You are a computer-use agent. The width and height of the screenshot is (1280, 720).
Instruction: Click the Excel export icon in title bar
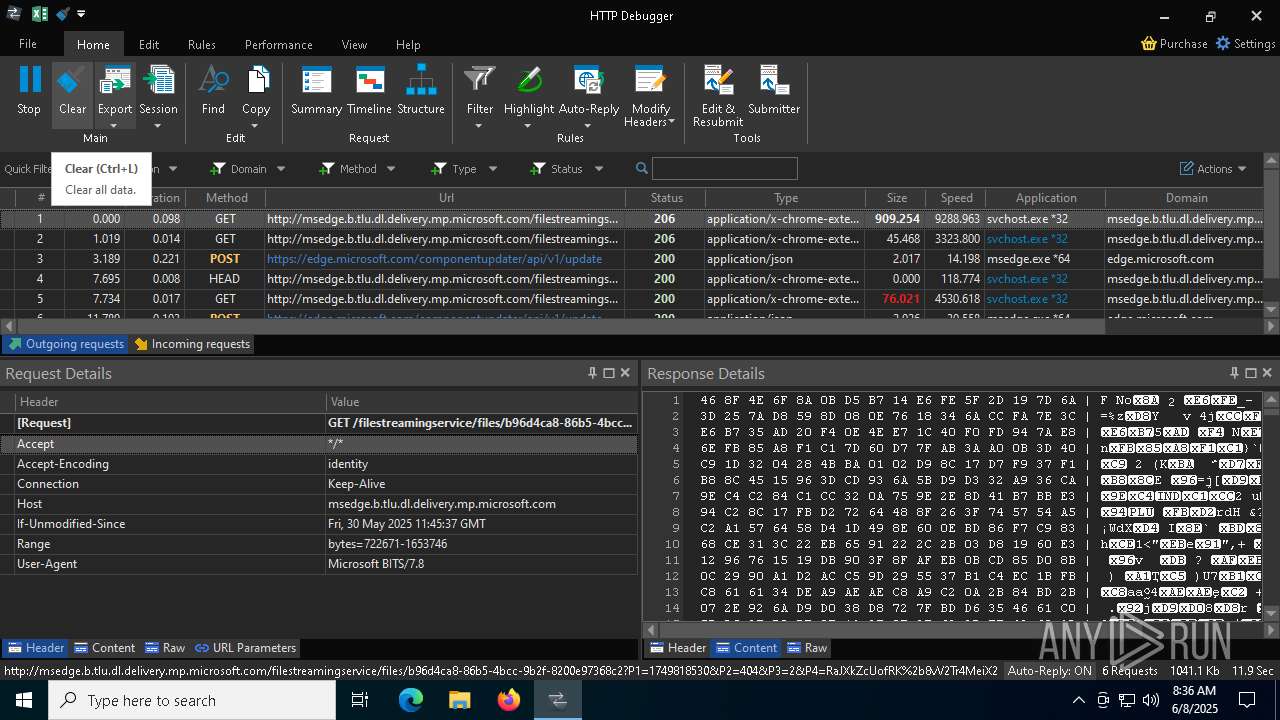pyautogui.click(x=40, y=14)
